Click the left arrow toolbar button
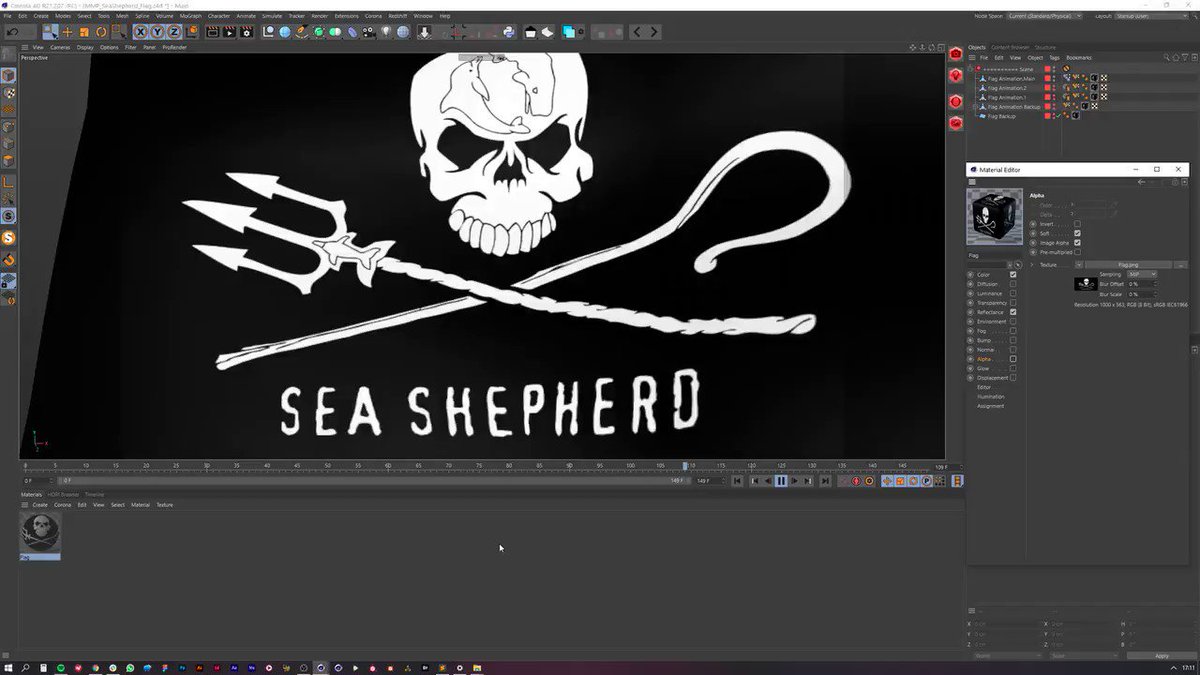 click(x=637, y=32)
